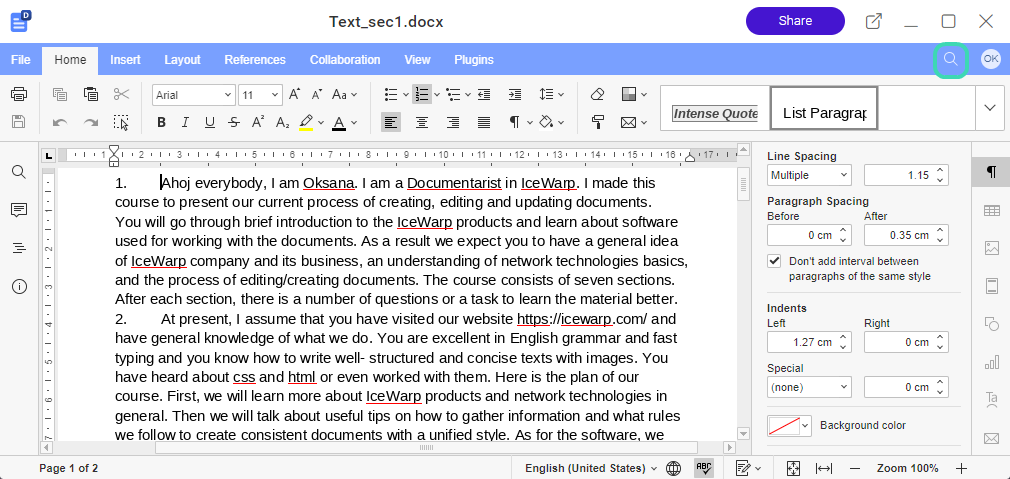Viewport: 1010px width, 479px height.
Task: Open Table settings in the right sidebar
Action: point(991,210)
